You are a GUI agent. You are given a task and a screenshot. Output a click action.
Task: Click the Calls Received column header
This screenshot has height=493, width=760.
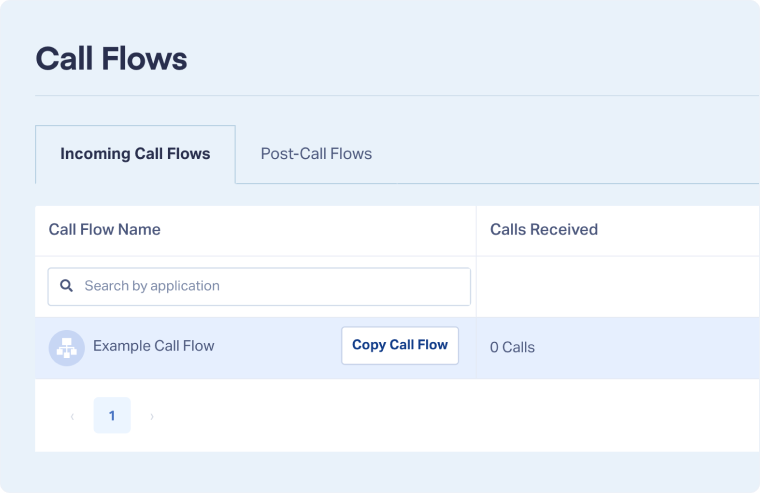pos(544,230)
